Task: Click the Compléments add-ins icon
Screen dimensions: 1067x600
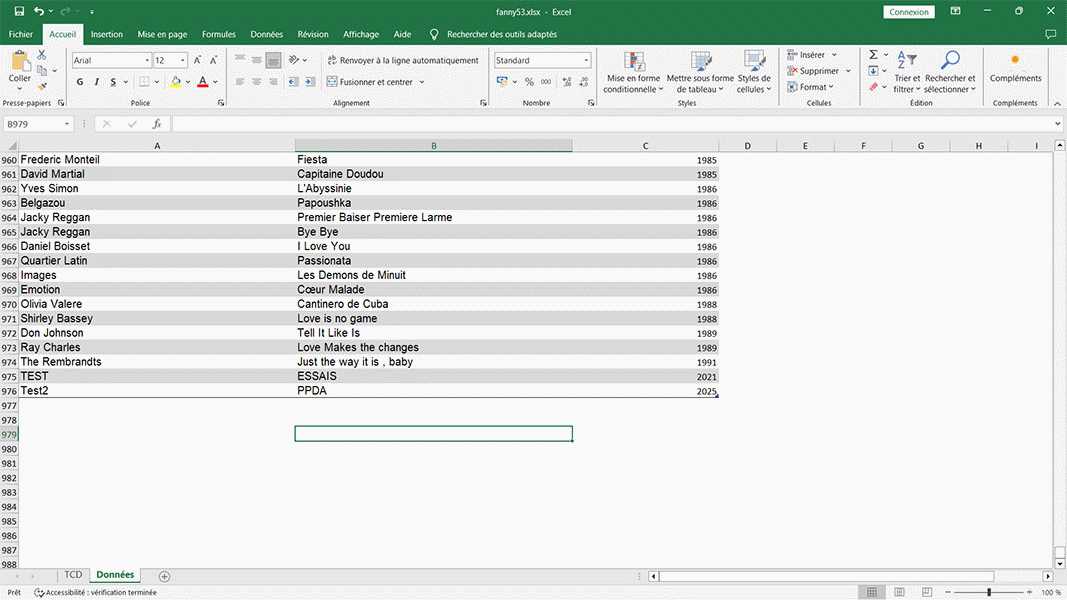Action: click(x=1015, y=61)
